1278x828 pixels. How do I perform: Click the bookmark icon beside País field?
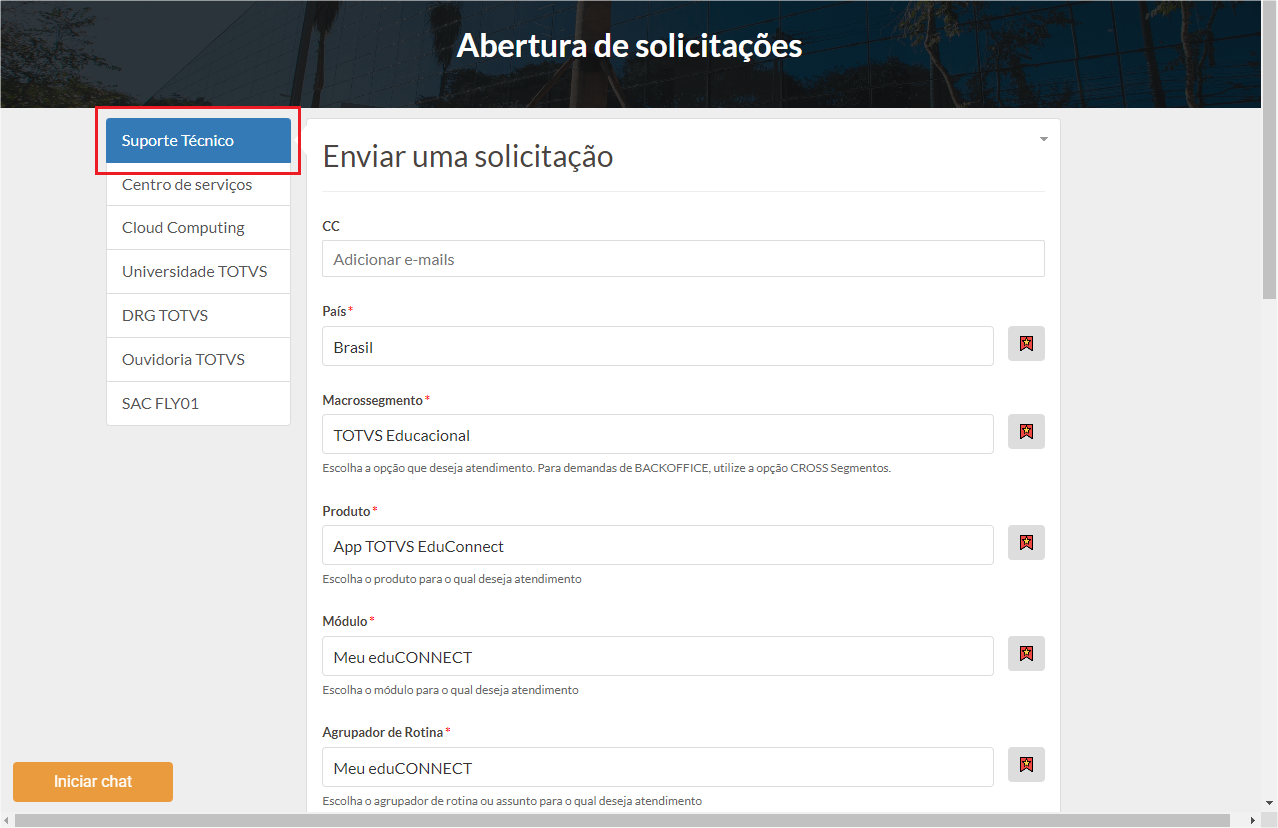[x=1026, y=344]
